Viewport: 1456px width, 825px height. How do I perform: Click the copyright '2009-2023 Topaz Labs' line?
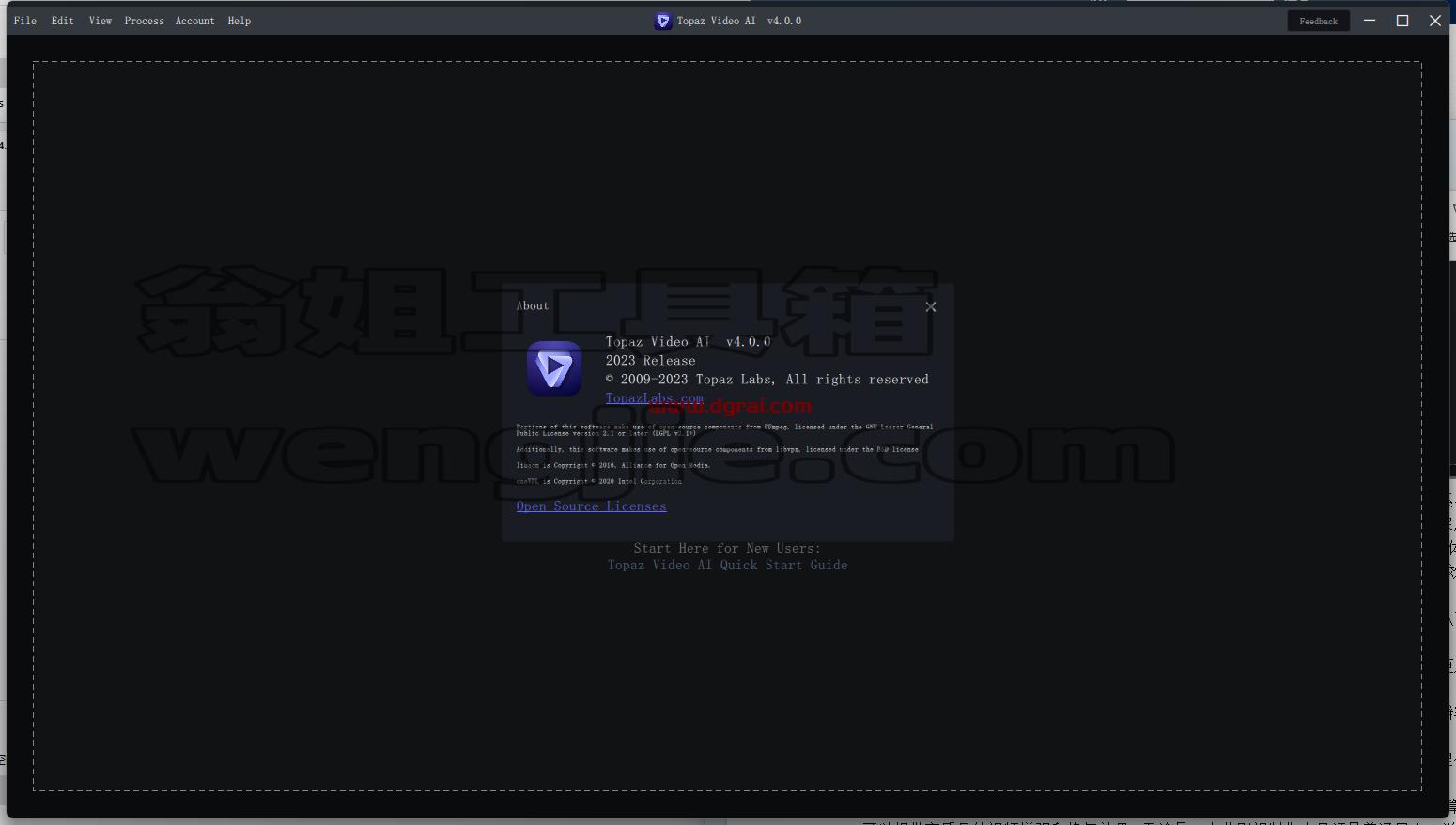(x=767, y=380)
